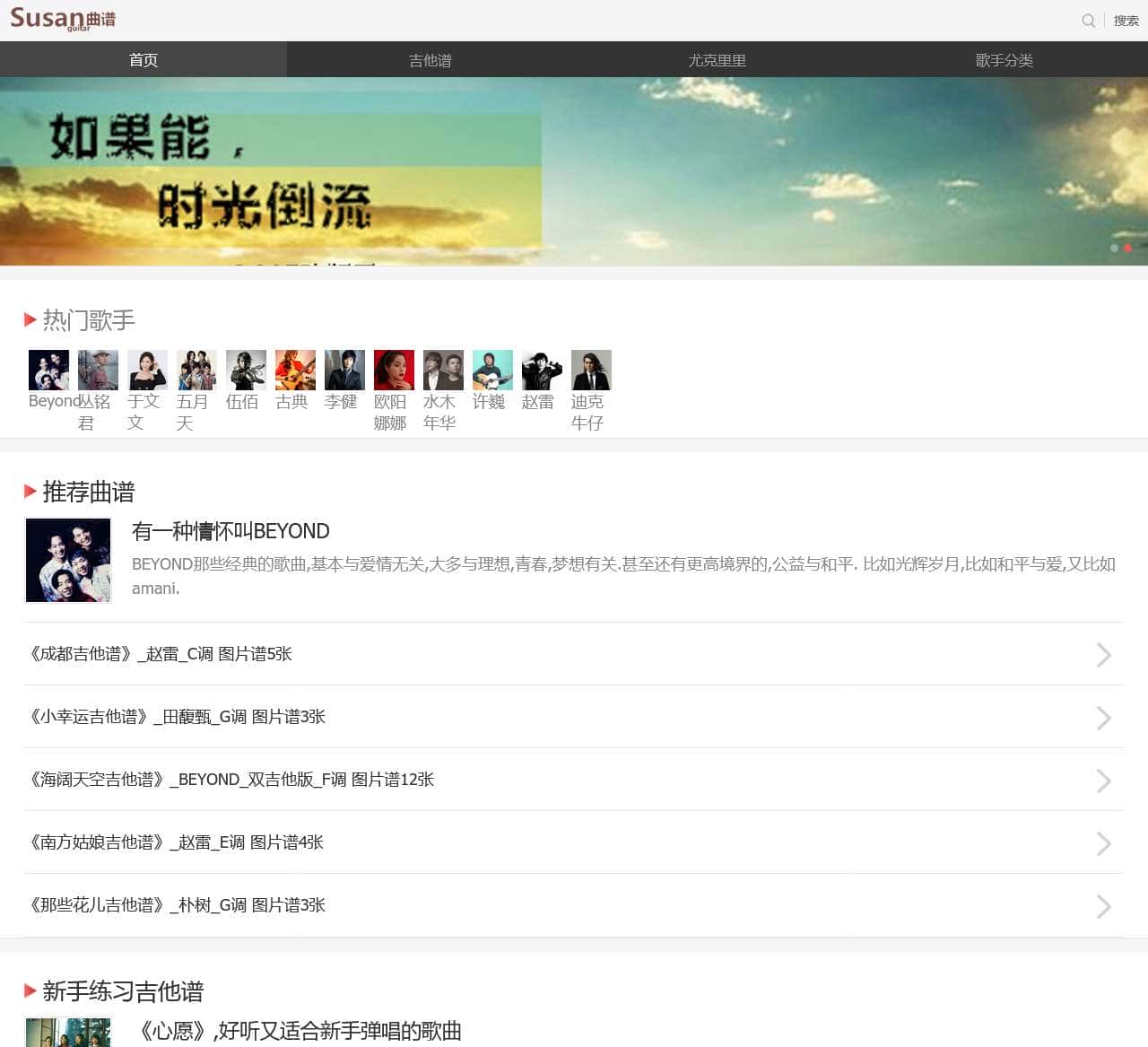Viewport: 1148px width, 1047px height.
Task: Expand the chevron on the 小幸运吉他谱 row
Action: [1104, 718]
